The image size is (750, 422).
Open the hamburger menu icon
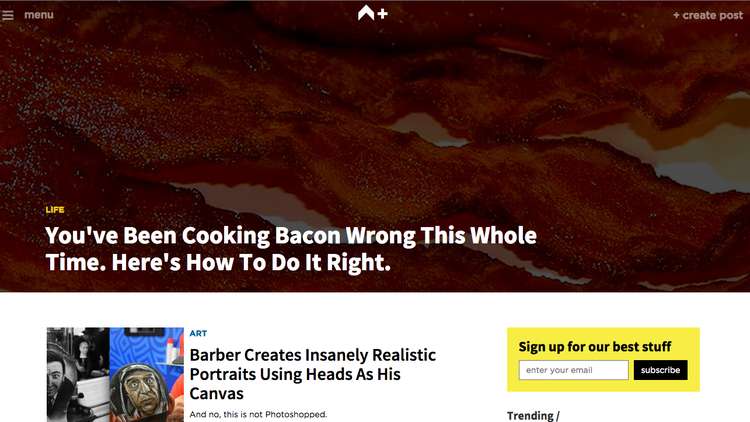(8, 15)
